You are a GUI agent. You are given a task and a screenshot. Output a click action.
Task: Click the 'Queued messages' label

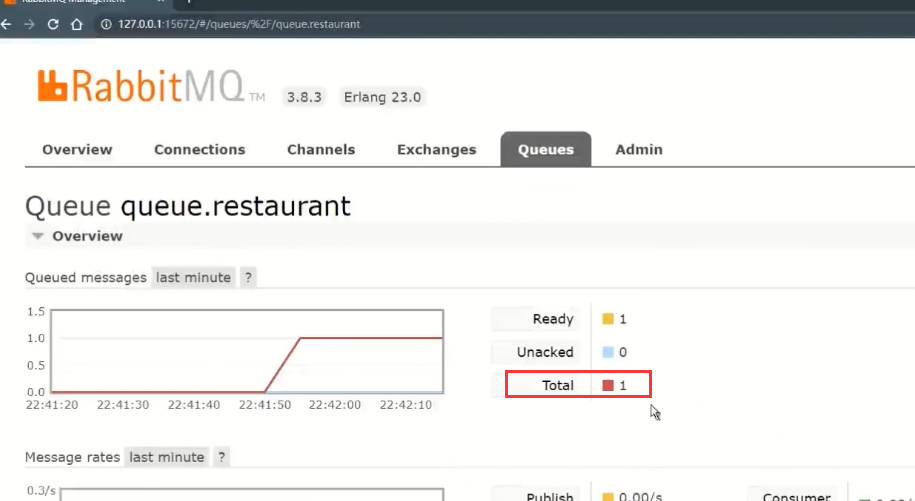86,278
